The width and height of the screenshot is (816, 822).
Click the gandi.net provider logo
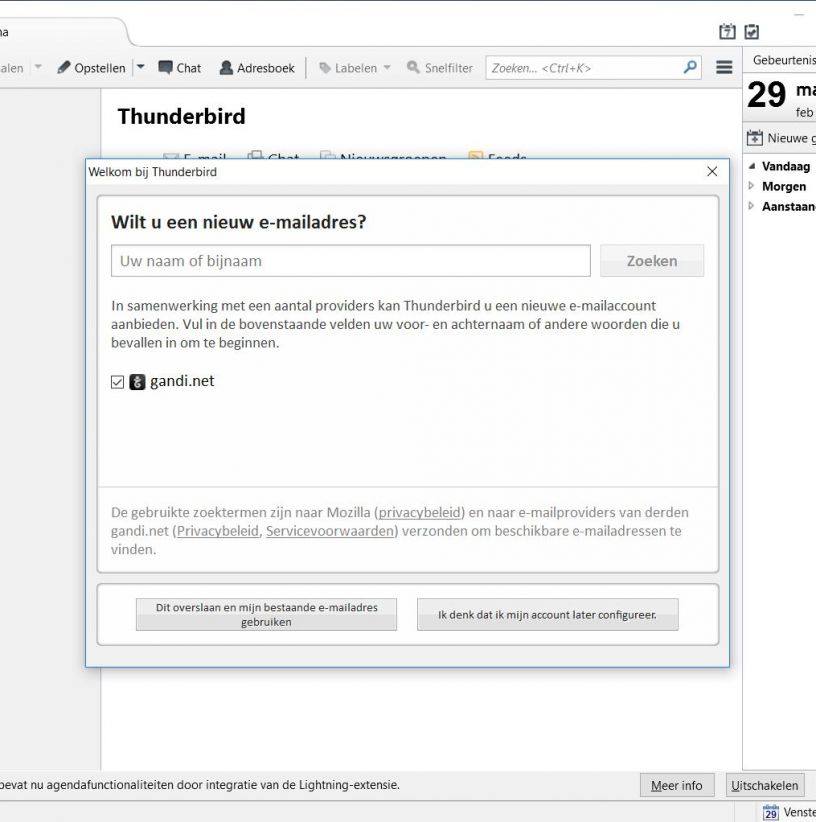click(x=137, y=382)
